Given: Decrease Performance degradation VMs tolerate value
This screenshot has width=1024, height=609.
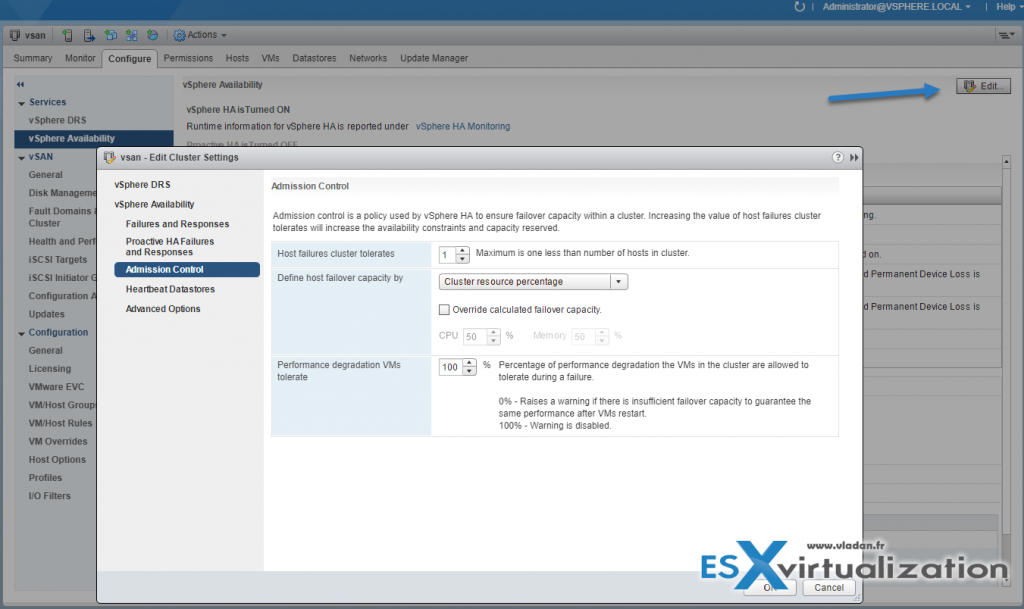Looking at the screenshot, I should 470,371.
